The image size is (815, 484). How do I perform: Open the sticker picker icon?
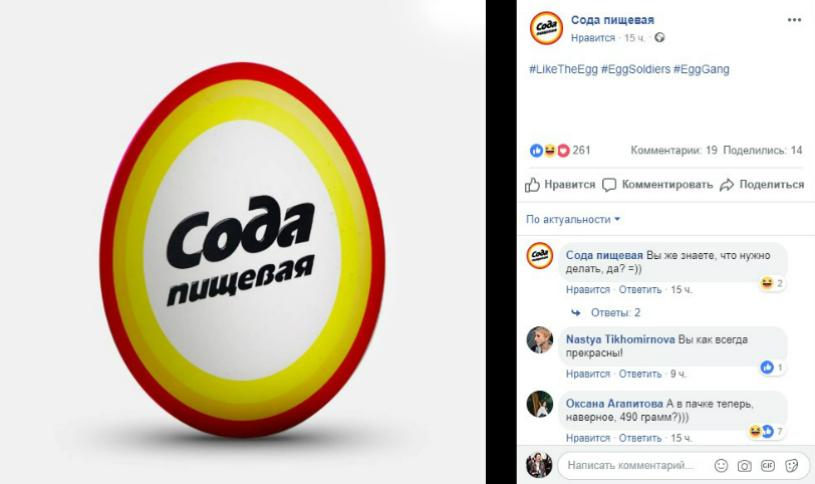(x=792, y=465)
